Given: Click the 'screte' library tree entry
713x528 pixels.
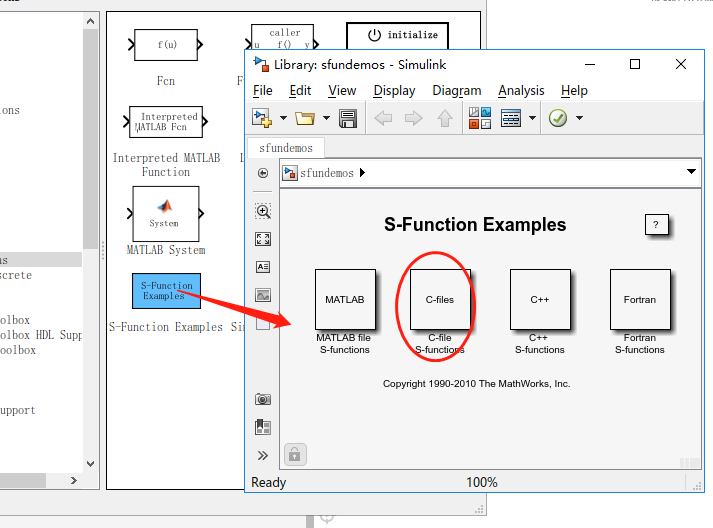Looking at the screenshot, I should (x=16, y=275).
